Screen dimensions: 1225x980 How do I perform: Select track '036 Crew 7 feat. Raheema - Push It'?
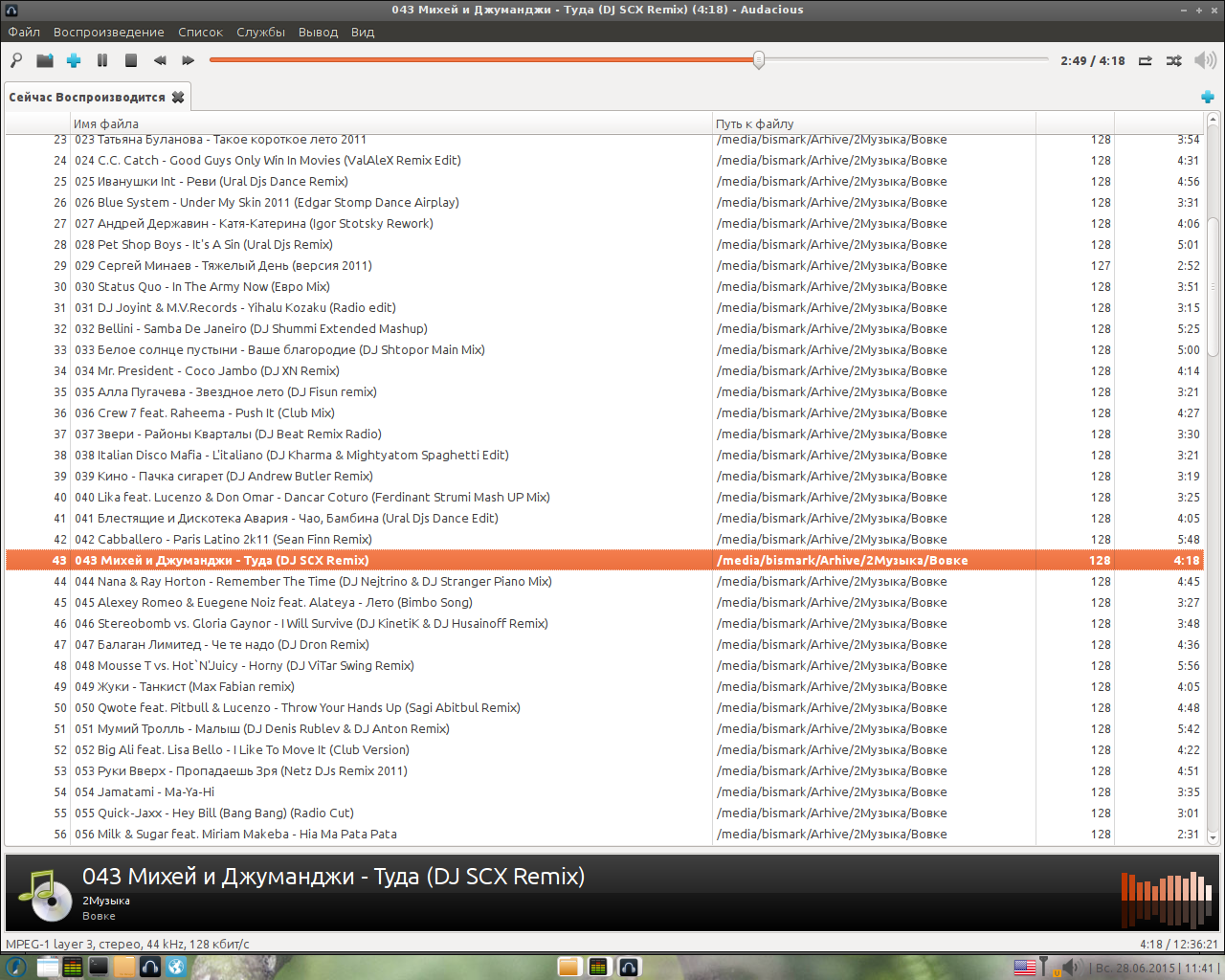click(x=603, y=413)
